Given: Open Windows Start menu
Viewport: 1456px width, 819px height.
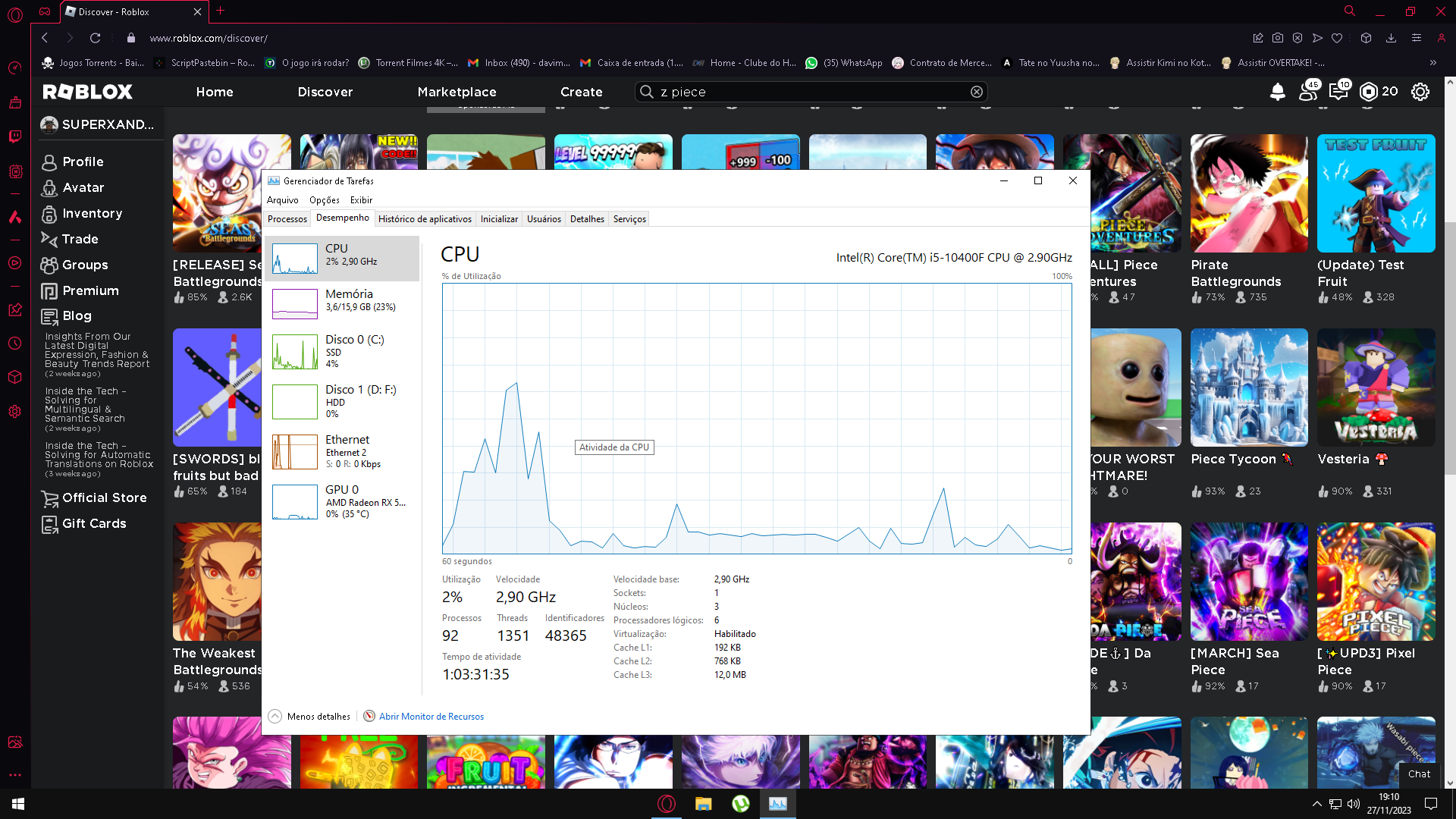Looking at the screenshot, I should [x=18, y=804].
